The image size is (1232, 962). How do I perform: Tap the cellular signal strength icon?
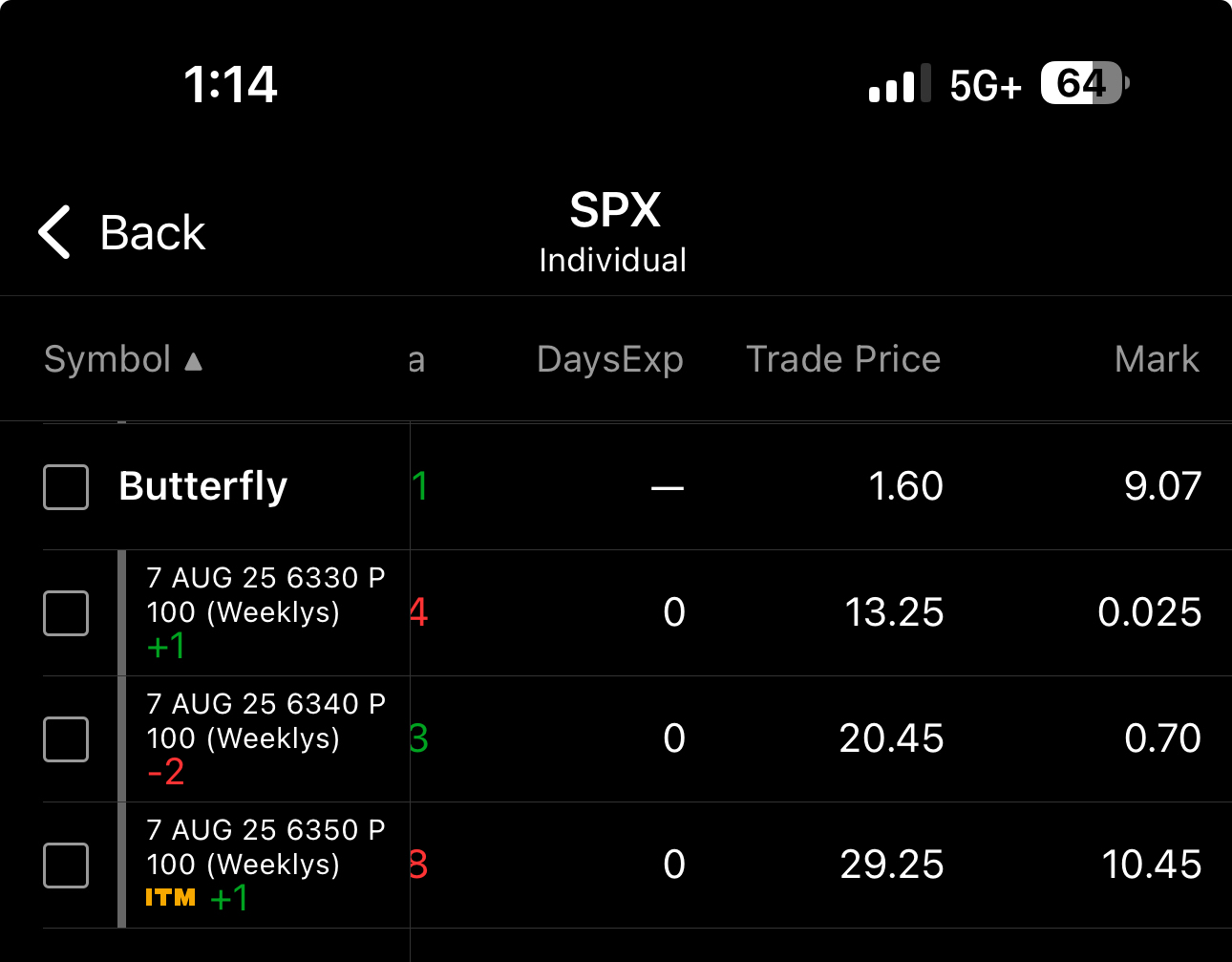pos(899,85)
